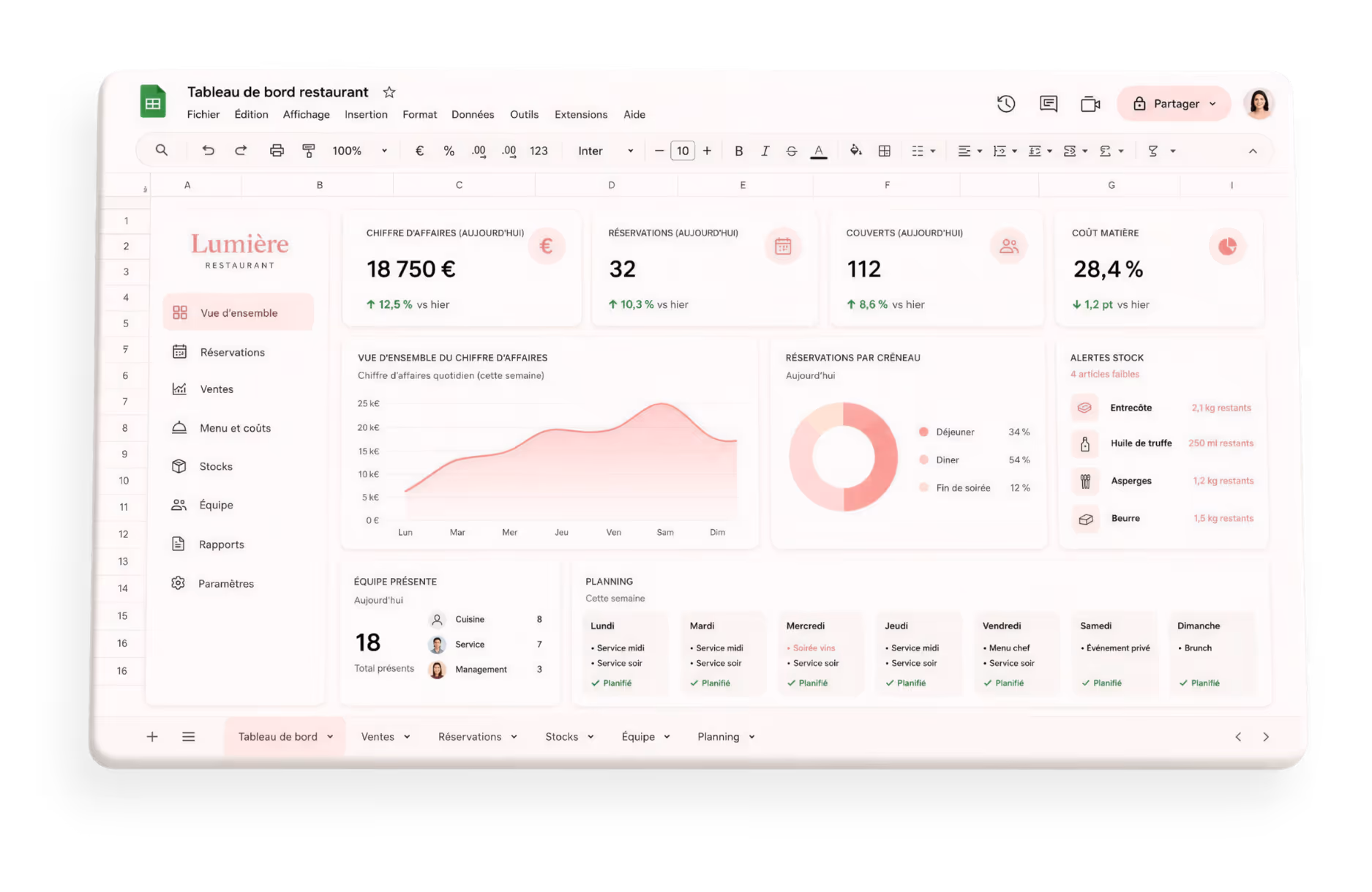Viewport: 1372px width, 892px height.
Task: Undo the last action
Action: 208,150
